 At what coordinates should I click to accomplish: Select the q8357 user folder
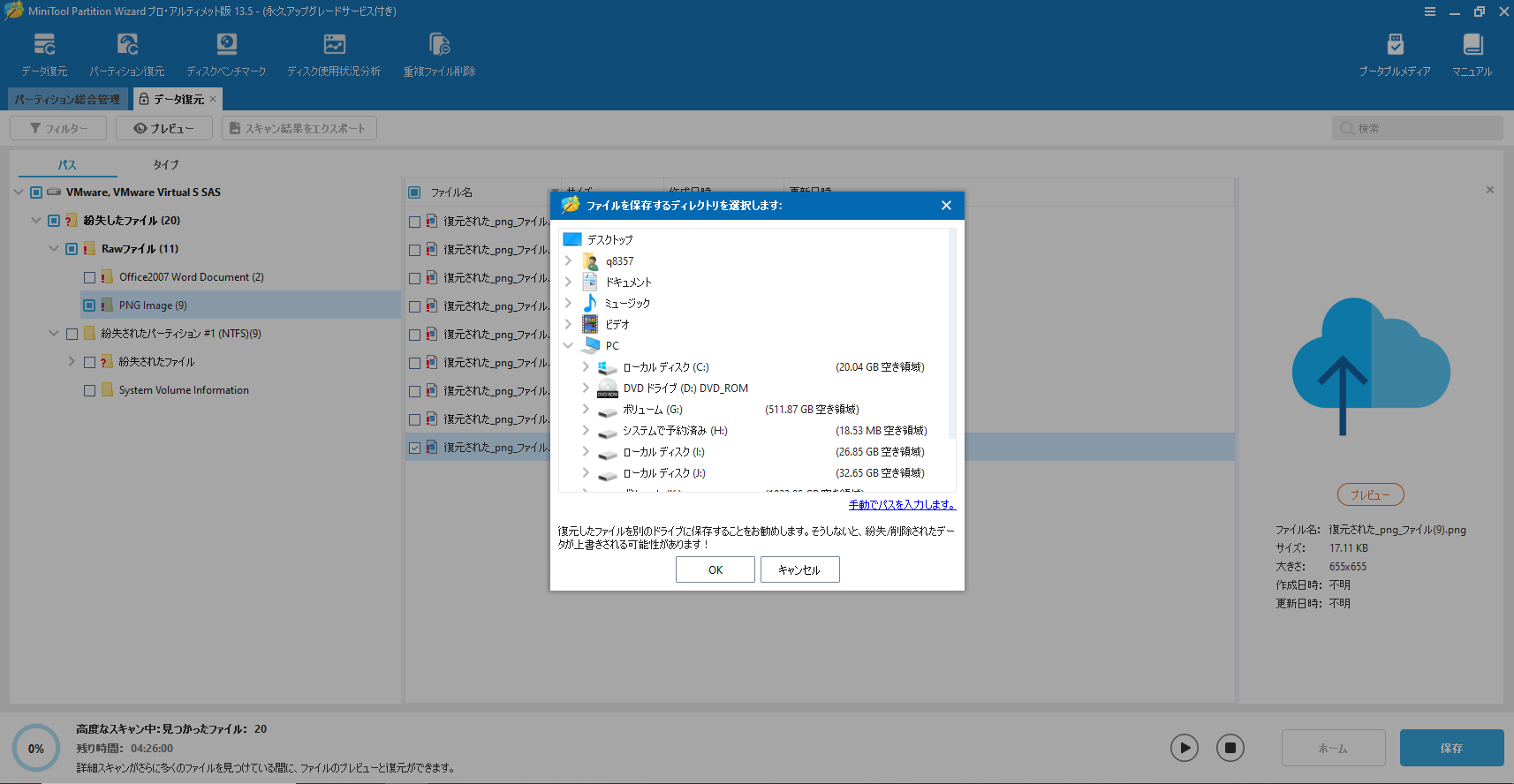pyautogui.click(x=619, y=261)
